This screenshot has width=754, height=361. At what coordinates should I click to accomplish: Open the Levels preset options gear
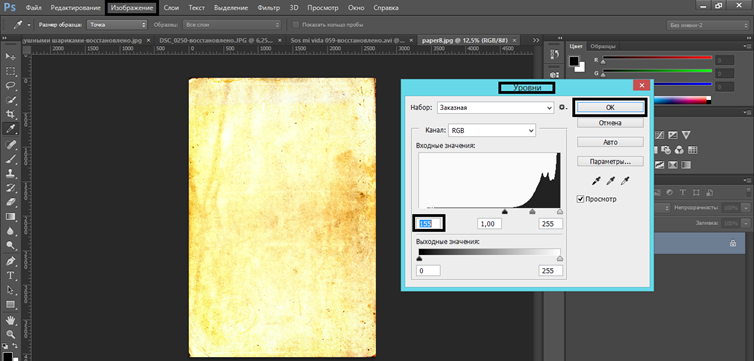(563, 108)
